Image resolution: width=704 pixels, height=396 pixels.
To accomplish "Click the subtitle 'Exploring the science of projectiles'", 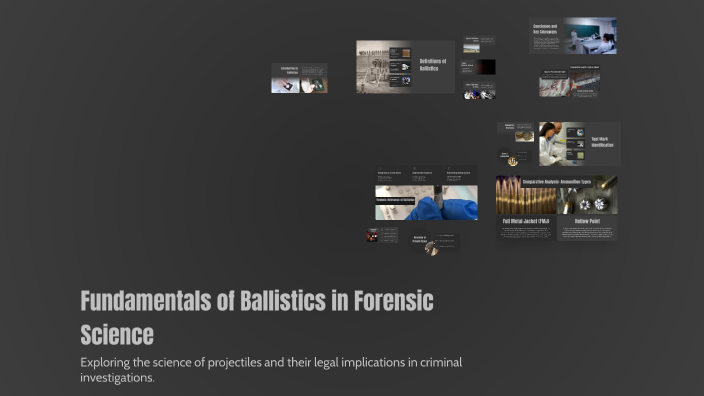I will click(x=271, y=370).
